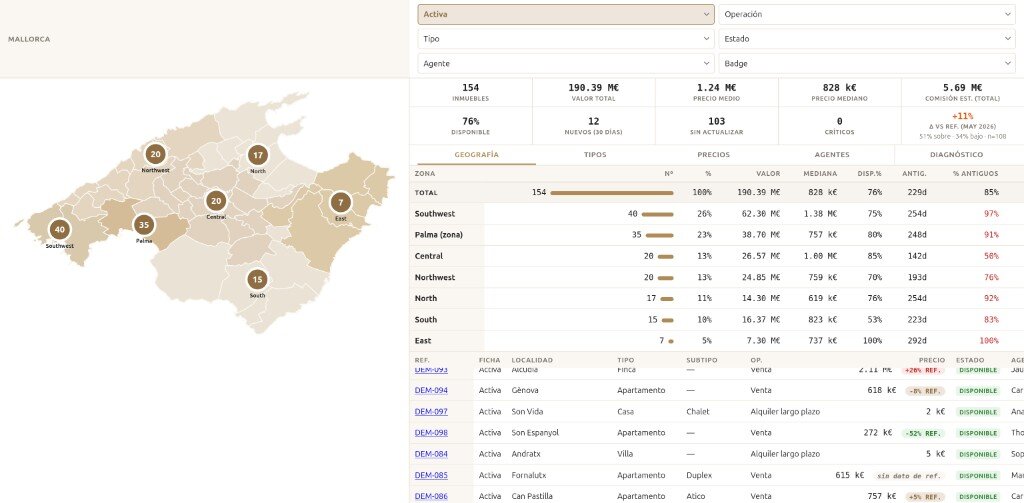Sort by the Valor column header
Viewport: 1024px width, 503px height.
coord(768,174)
